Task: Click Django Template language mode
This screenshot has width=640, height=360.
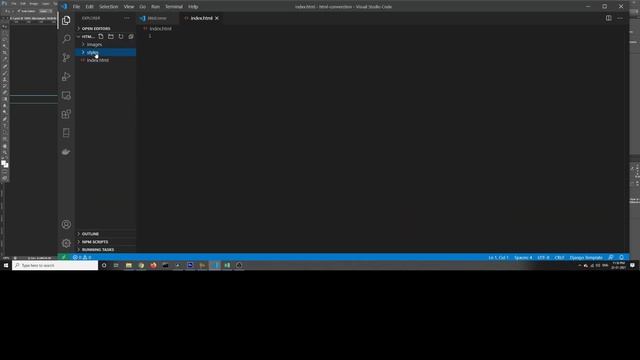Action: point(586,257)
